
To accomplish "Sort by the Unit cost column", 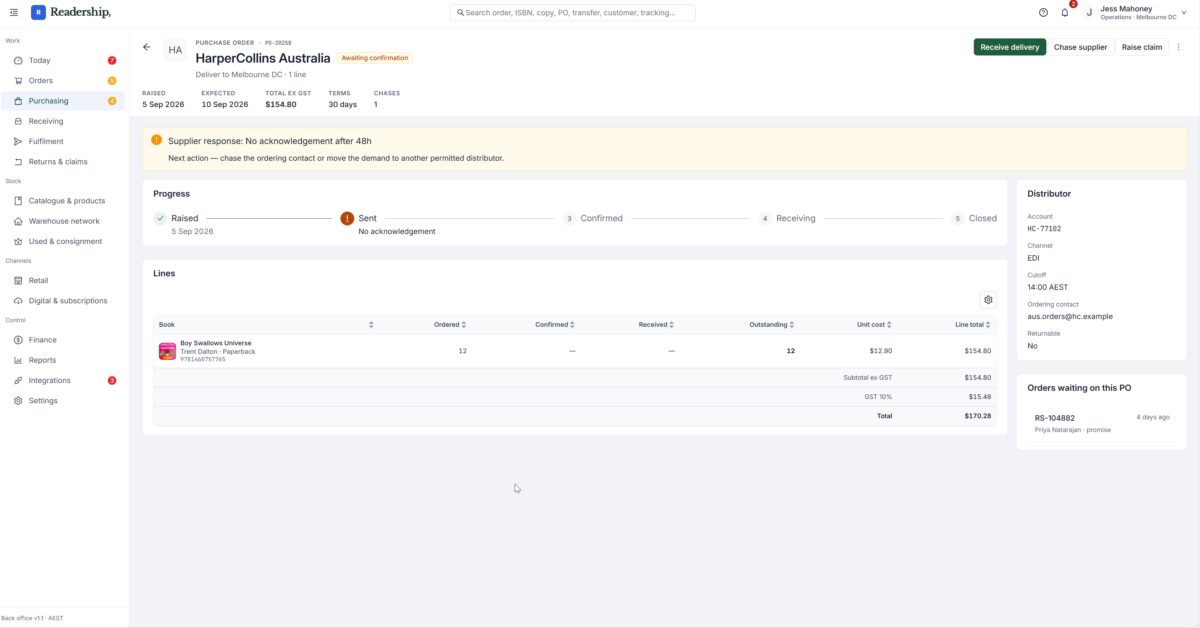I will coord(874,325).
